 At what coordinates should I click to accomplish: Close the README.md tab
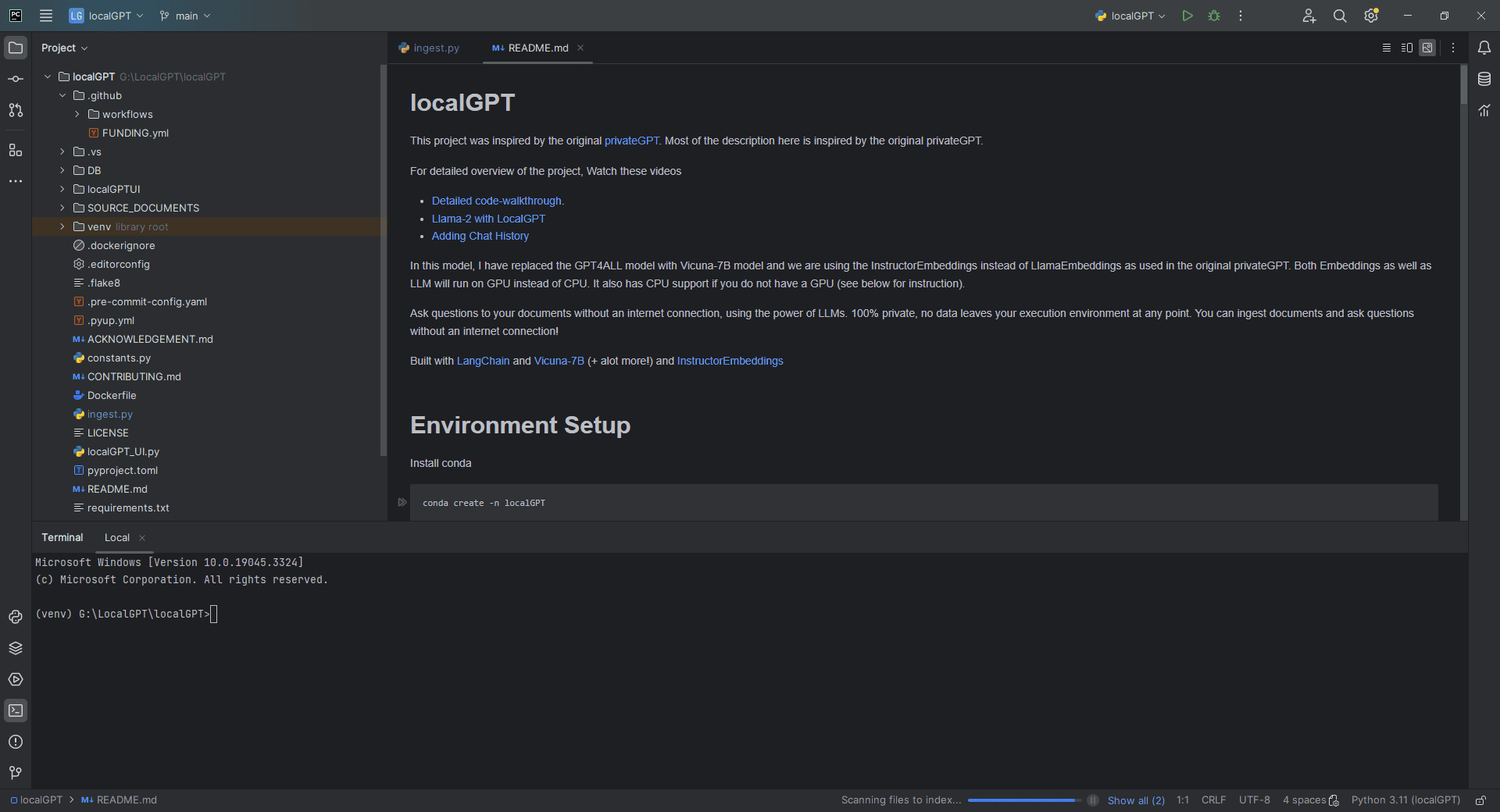tap(580, 48)
